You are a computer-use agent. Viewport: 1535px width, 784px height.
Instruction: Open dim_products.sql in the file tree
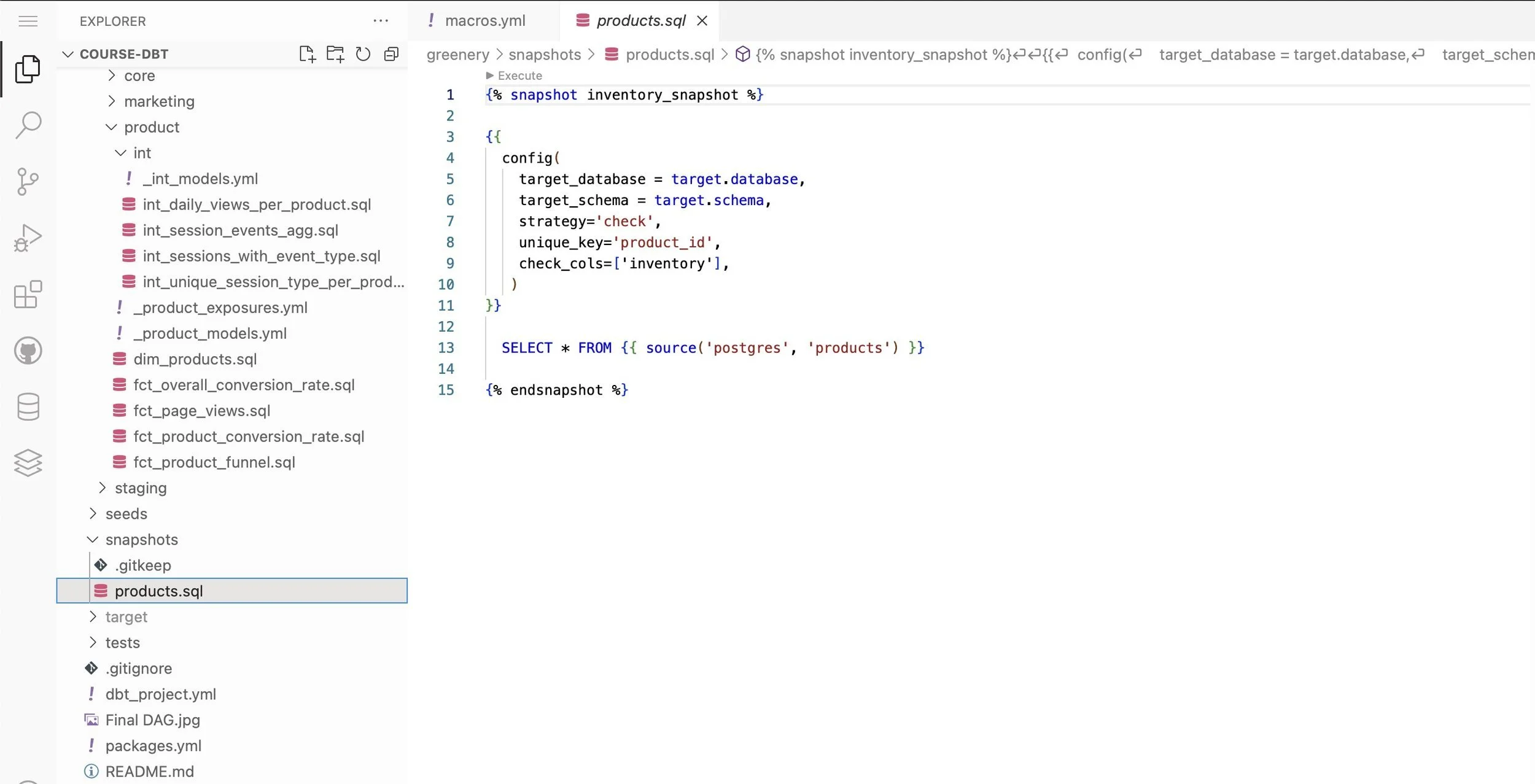pyautogui.click(x=195, y=359)
